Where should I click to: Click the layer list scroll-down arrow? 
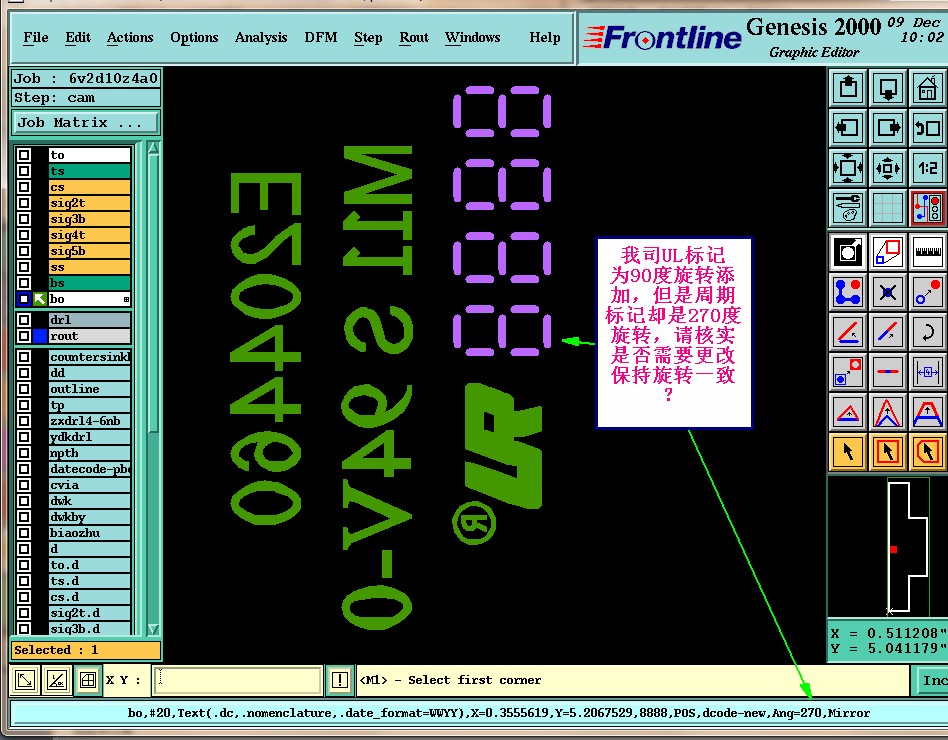154,629
